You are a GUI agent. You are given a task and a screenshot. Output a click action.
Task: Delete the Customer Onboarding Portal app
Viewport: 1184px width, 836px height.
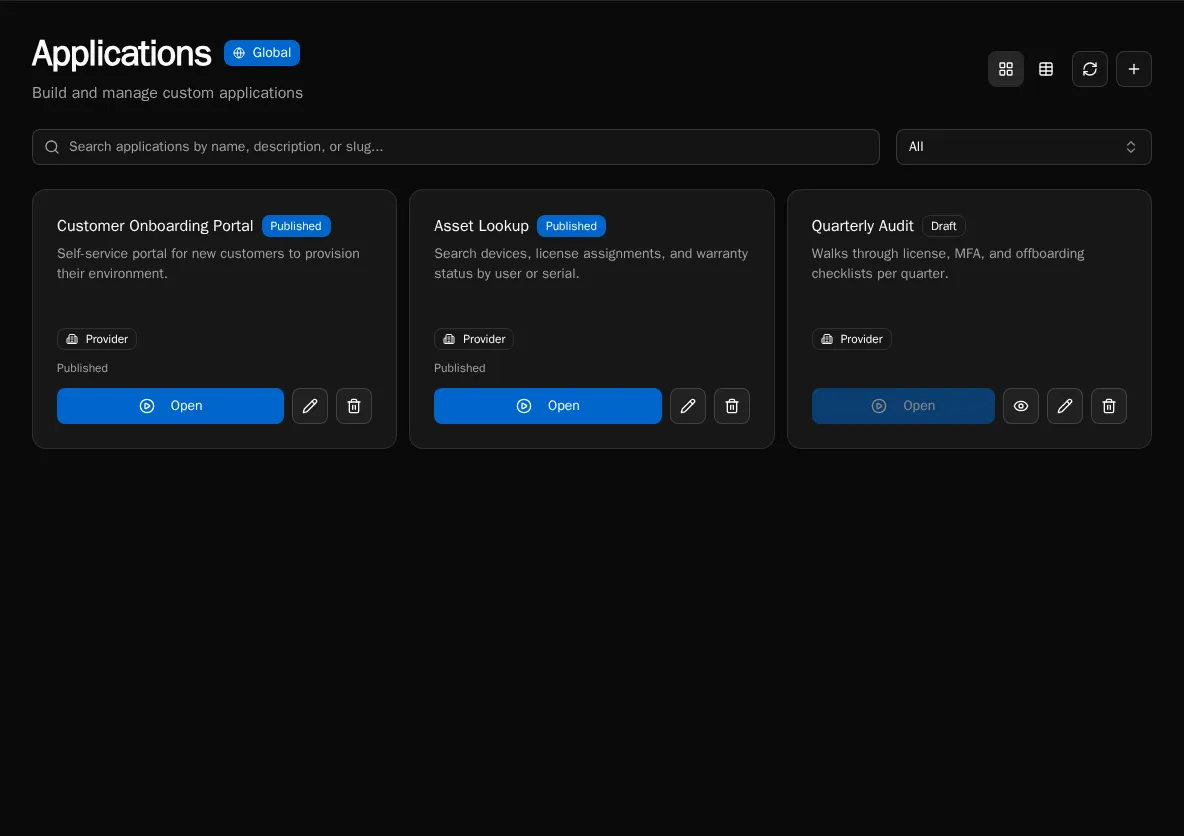[354, 406]
